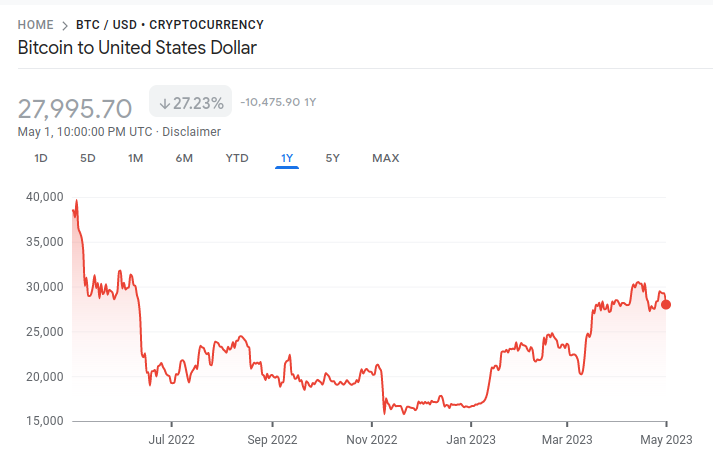View the 5Y price chart

(333, 158)
